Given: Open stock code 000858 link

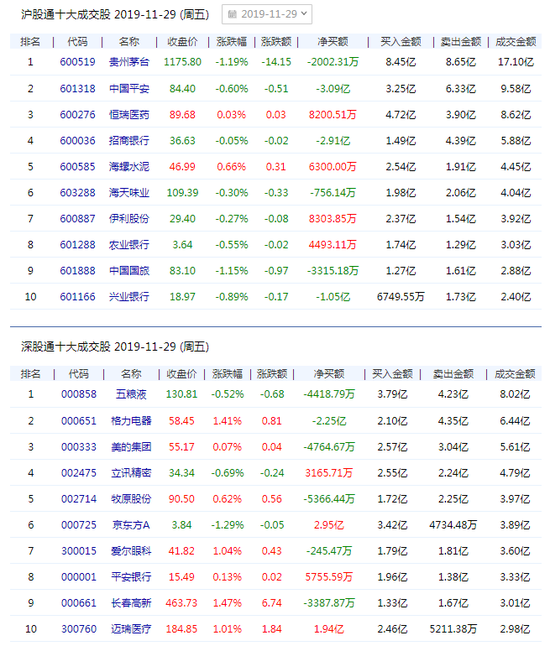Looking at the screenshot, I should (x=79, y=394).
